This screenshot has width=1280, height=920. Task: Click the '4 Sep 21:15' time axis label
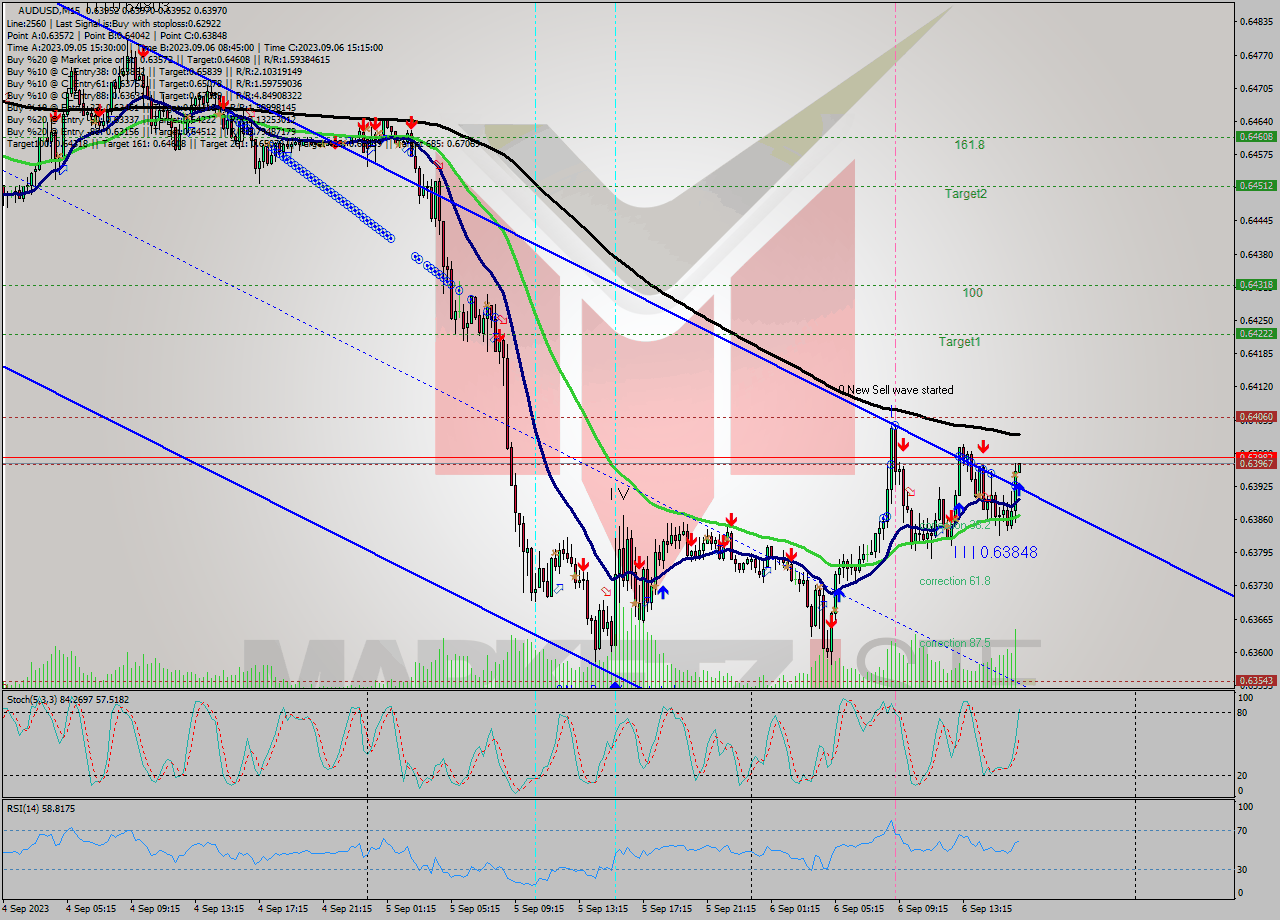click(347, 909)
